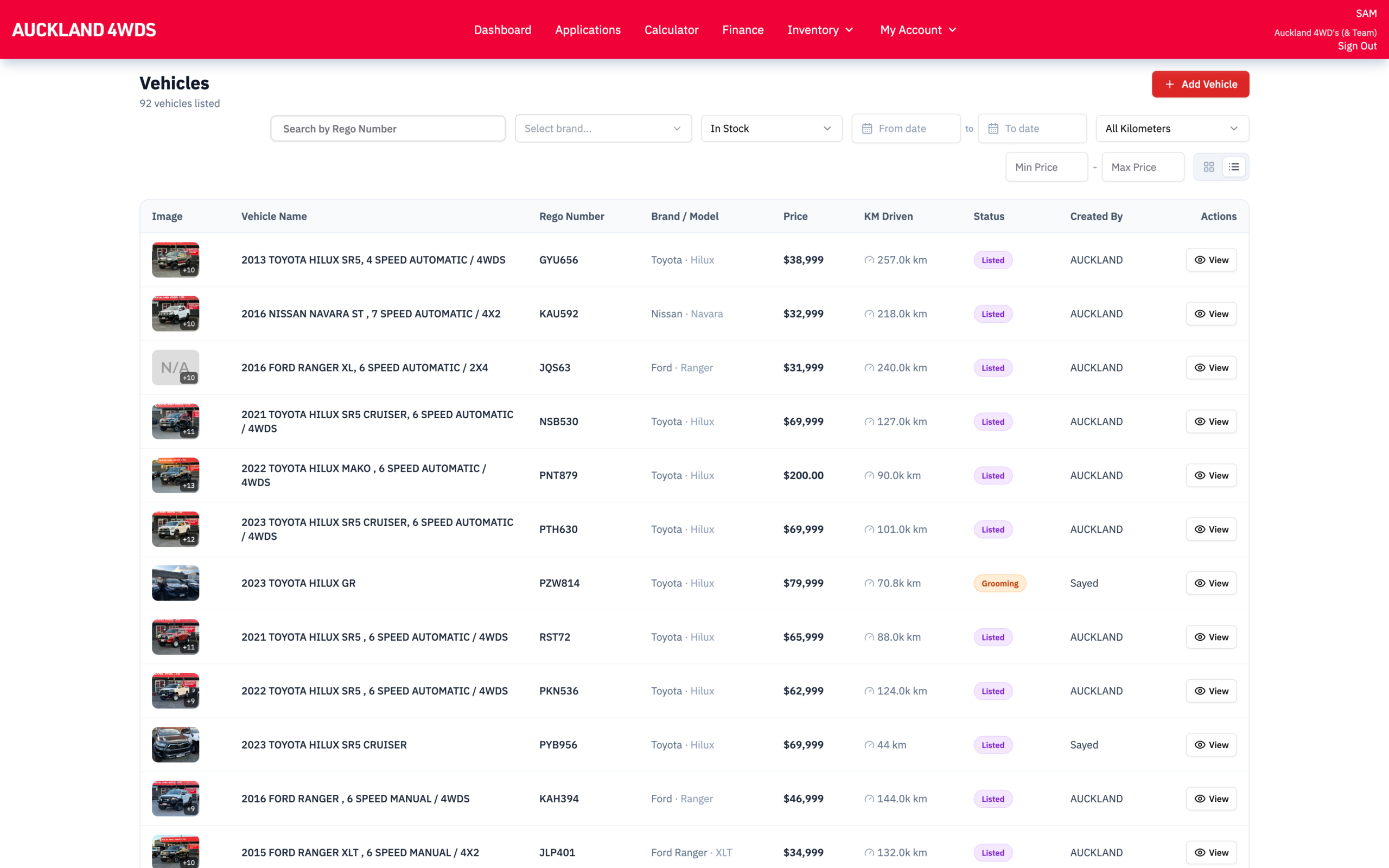Go to Applications in navigation
1389x868 pixels.
588,30
